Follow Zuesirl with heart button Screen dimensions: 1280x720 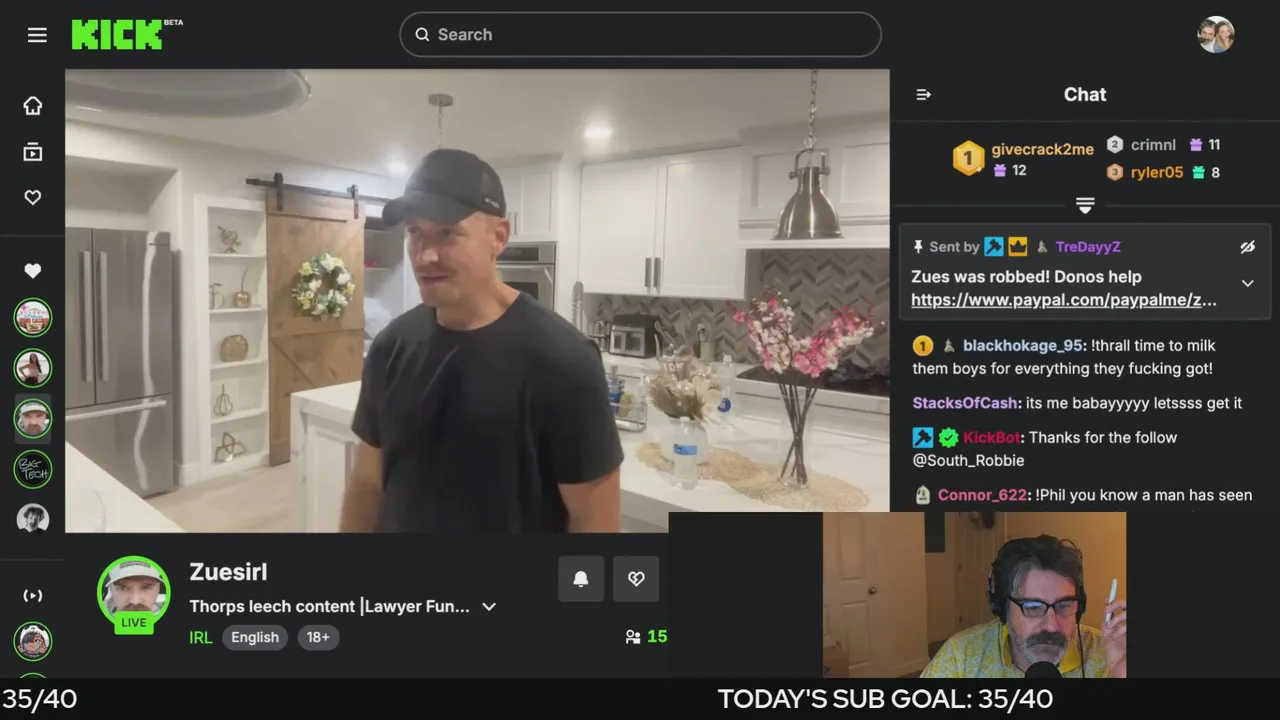pos(636,579)
